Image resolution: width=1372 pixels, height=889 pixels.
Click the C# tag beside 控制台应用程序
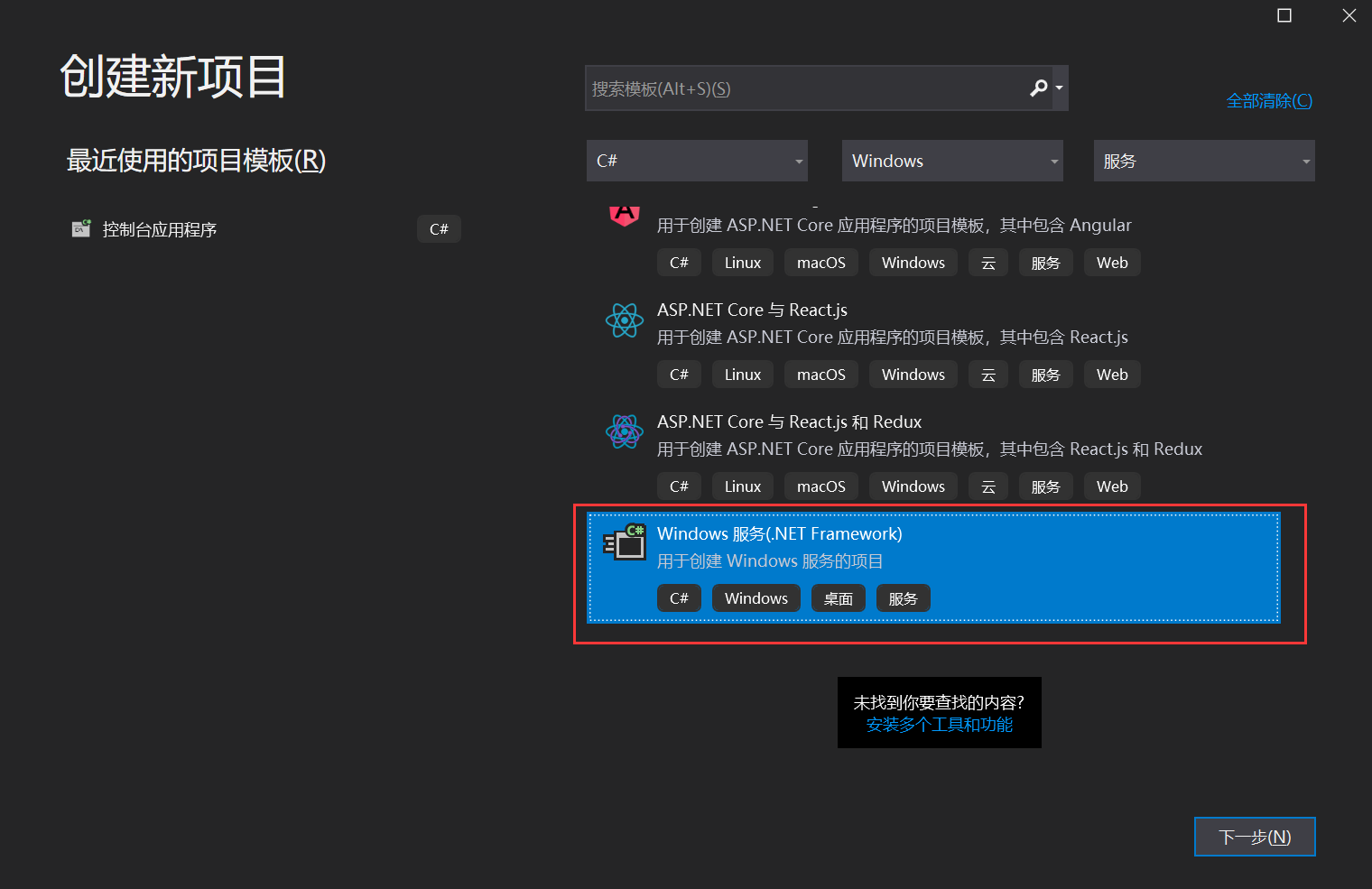coord(439,229)
